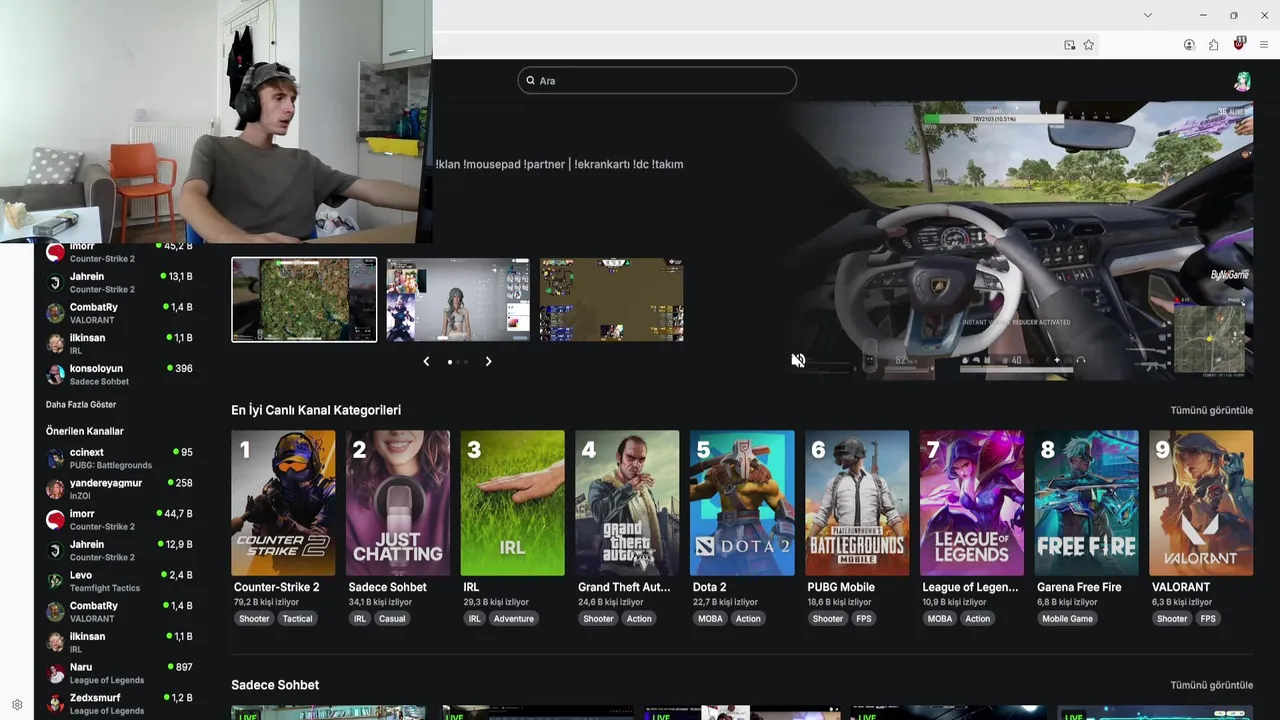Go to next carousel slide arrow

coord(488,361)
